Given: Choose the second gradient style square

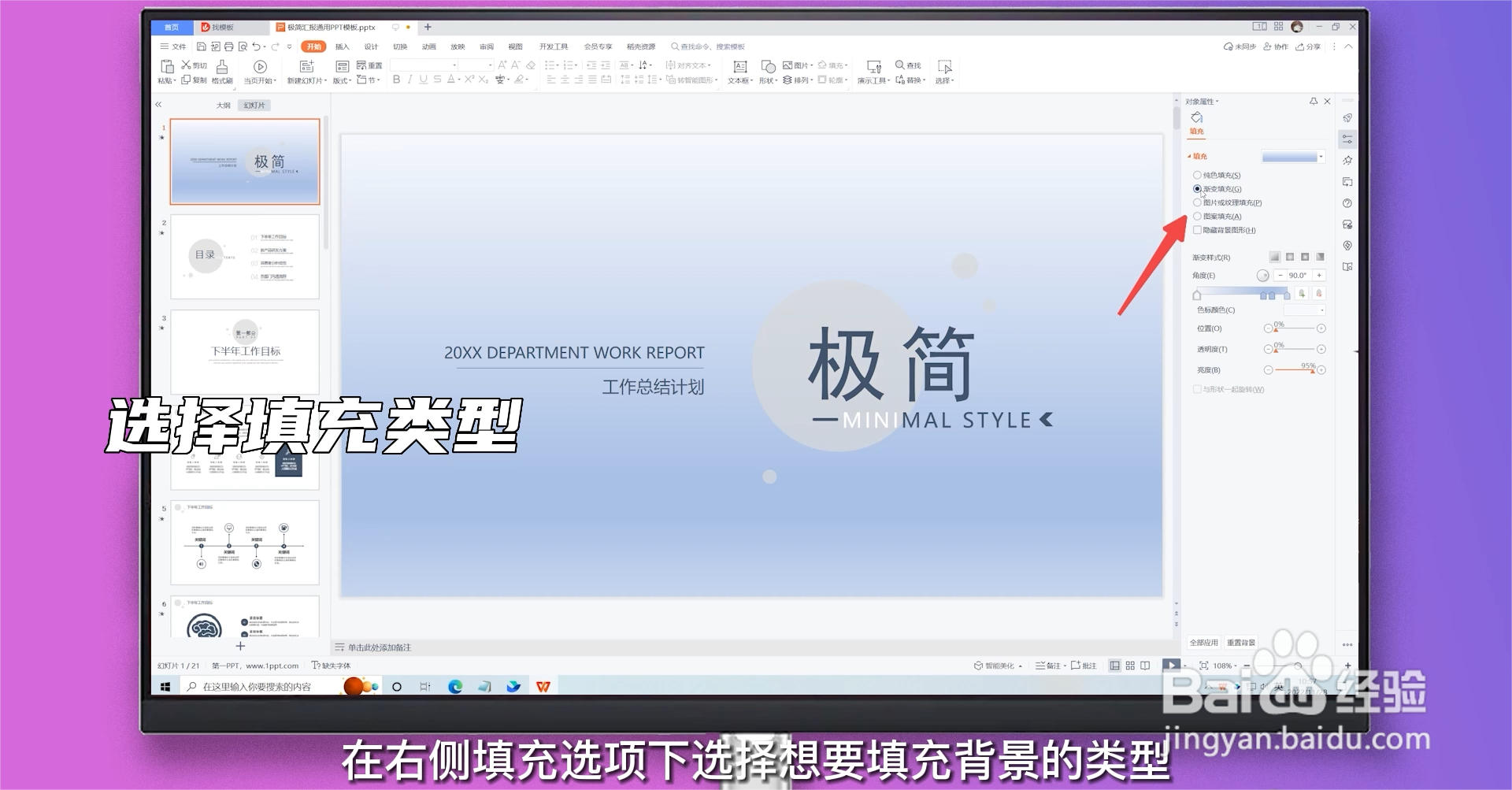Looking at the screenshot, I should click(1290, 257).
